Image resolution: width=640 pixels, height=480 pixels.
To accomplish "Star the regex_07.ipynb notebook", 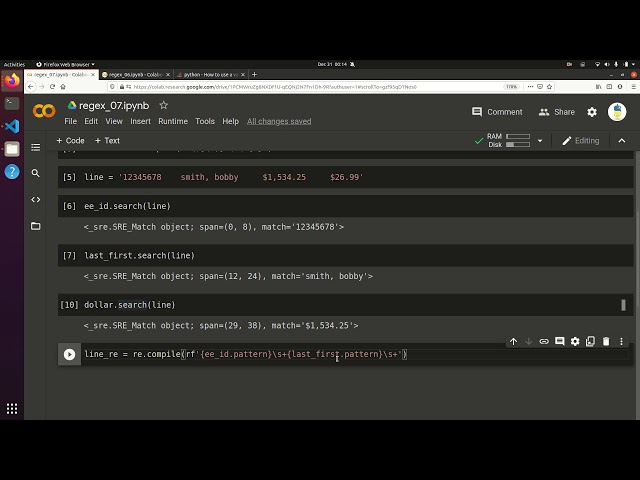I will point(164,105).
